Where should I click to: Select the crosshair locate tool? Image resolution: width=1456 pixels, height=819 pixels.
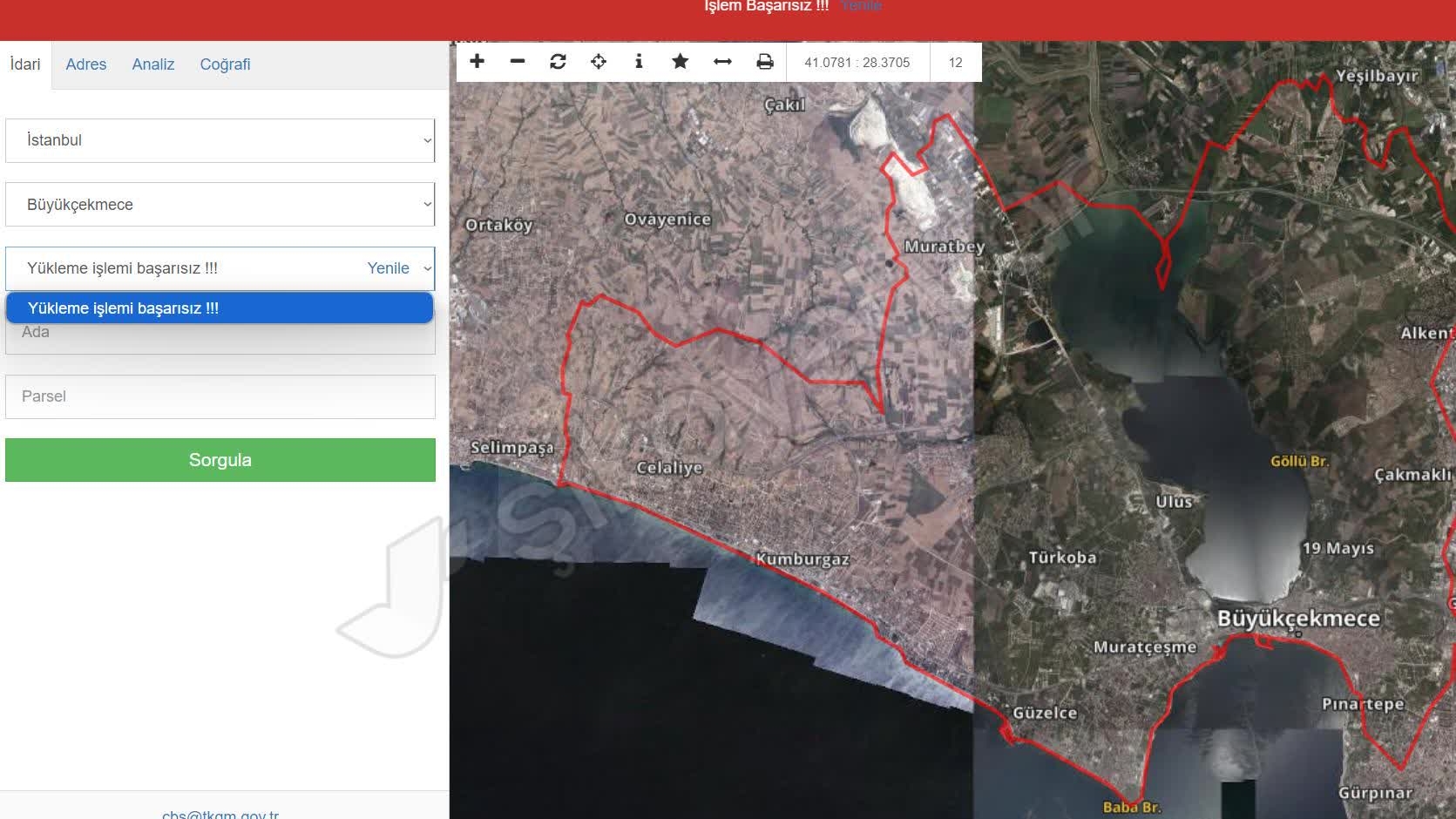[x=599, y=62]
